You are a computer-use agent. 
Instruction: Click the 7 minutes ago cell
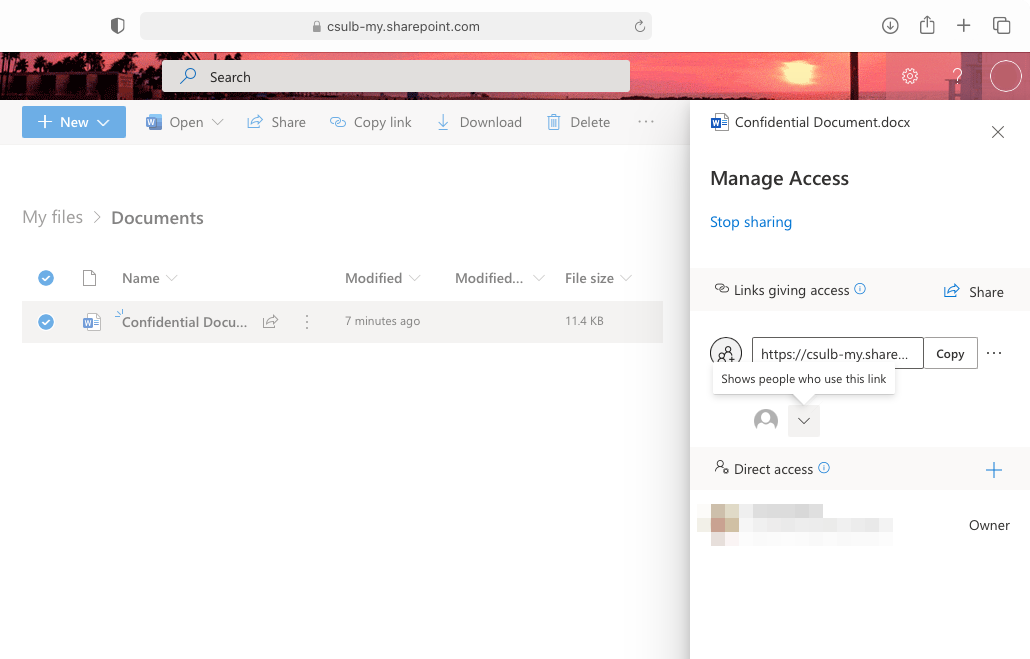382,321
